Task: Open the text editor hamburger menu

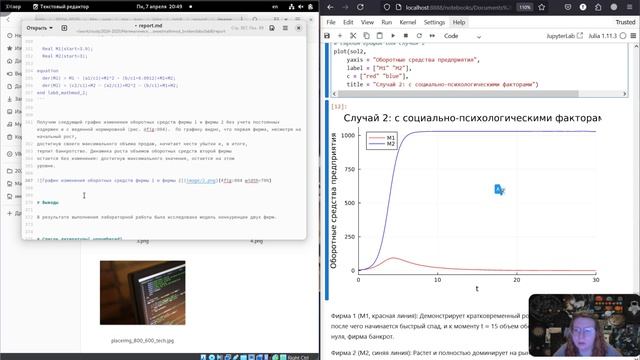Action: tap(285, 28)
